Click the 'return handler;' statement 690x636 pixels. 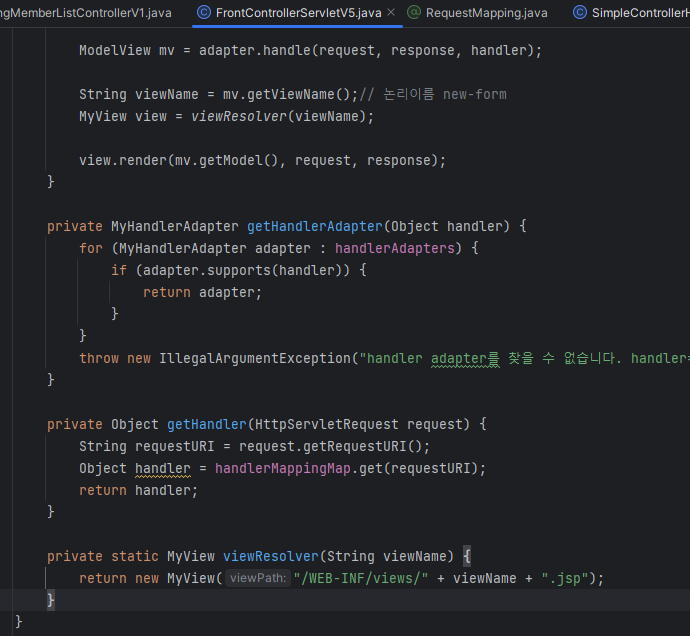pos(139,490)
